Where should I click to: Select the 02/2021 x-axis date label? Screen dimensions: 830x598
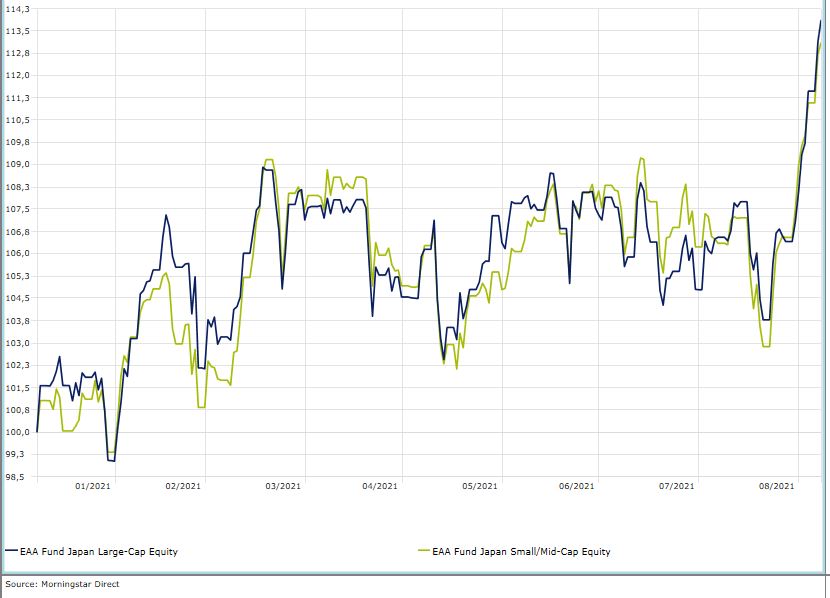click(x=184, y=486)
